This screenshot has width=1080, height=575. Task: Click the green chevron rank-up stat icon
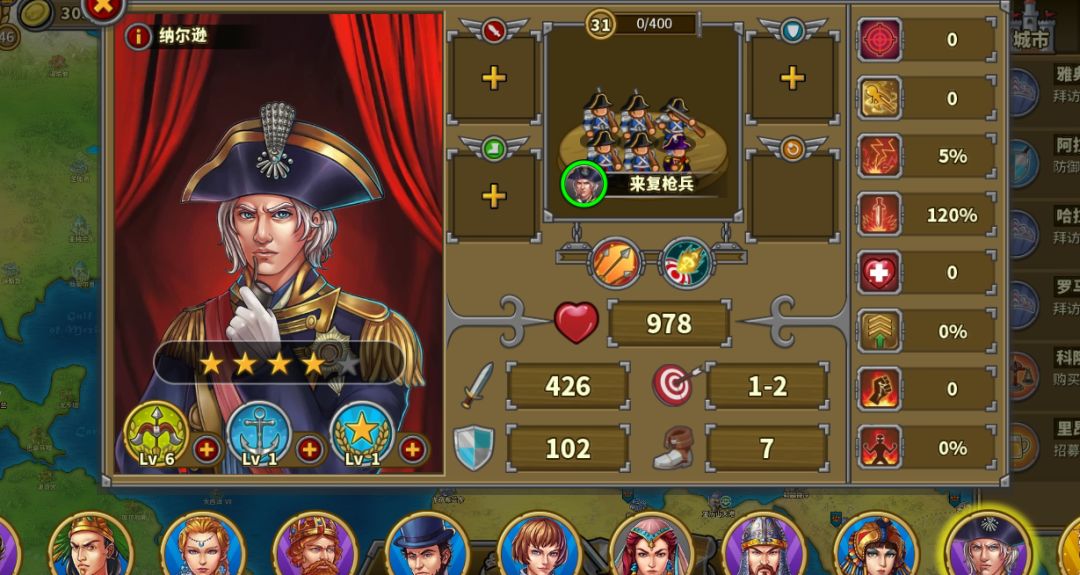click(880, 331)
